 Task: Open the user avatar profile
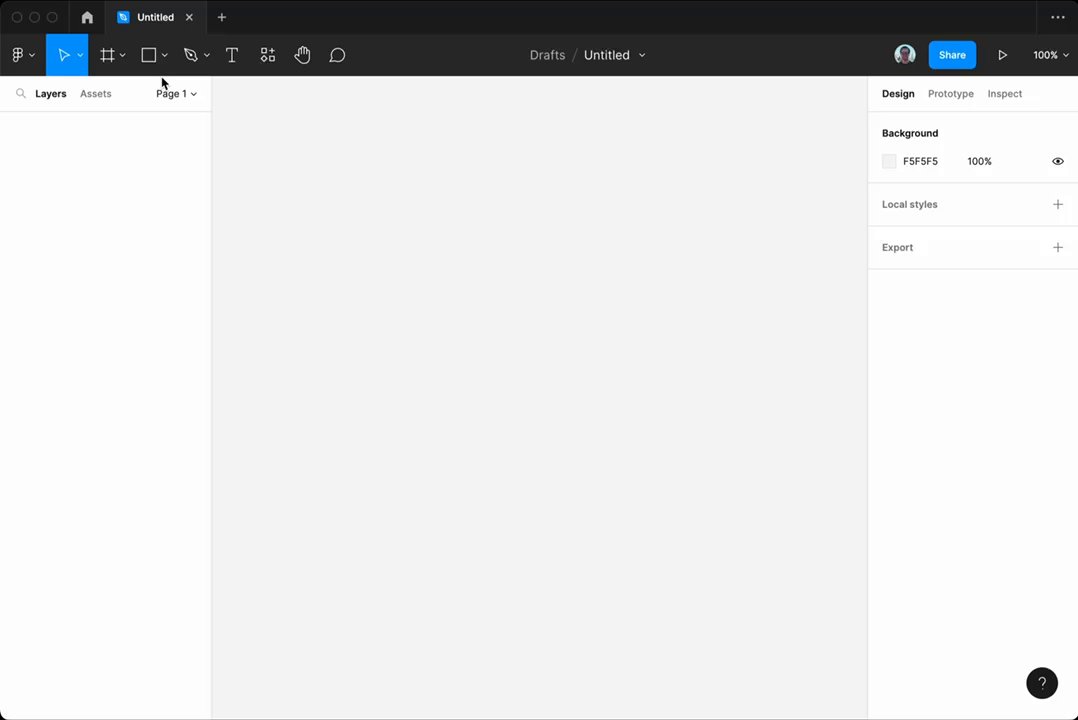pos(905,54)
